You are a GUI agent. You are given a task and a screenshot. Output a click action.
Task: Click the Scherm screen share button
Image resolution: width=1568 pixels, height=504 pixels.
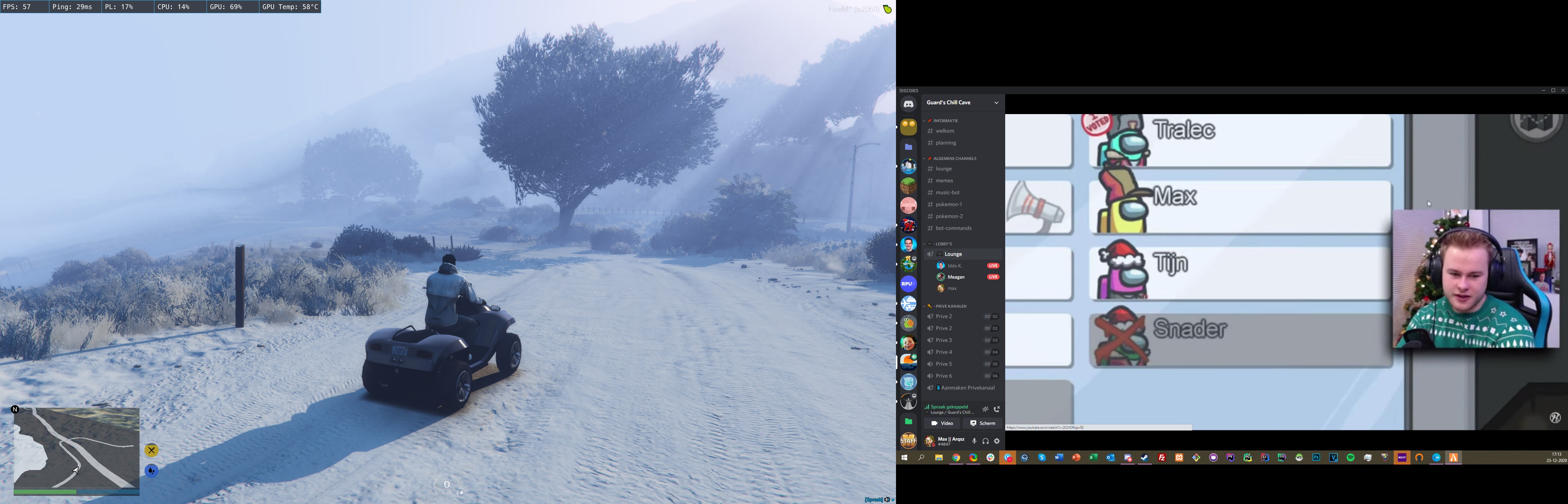(x=982, y=423)
